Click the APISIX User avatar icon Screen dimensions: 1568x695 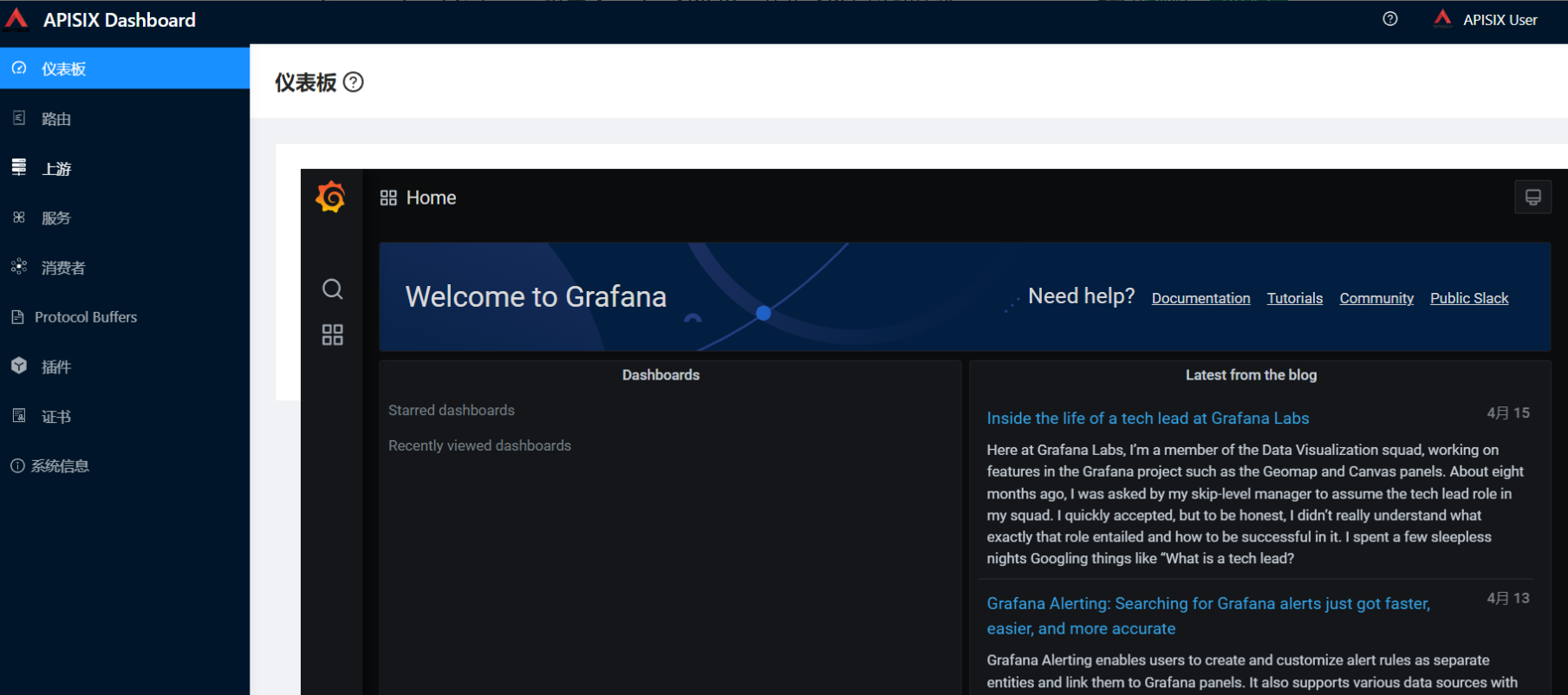pos(1442,19)
